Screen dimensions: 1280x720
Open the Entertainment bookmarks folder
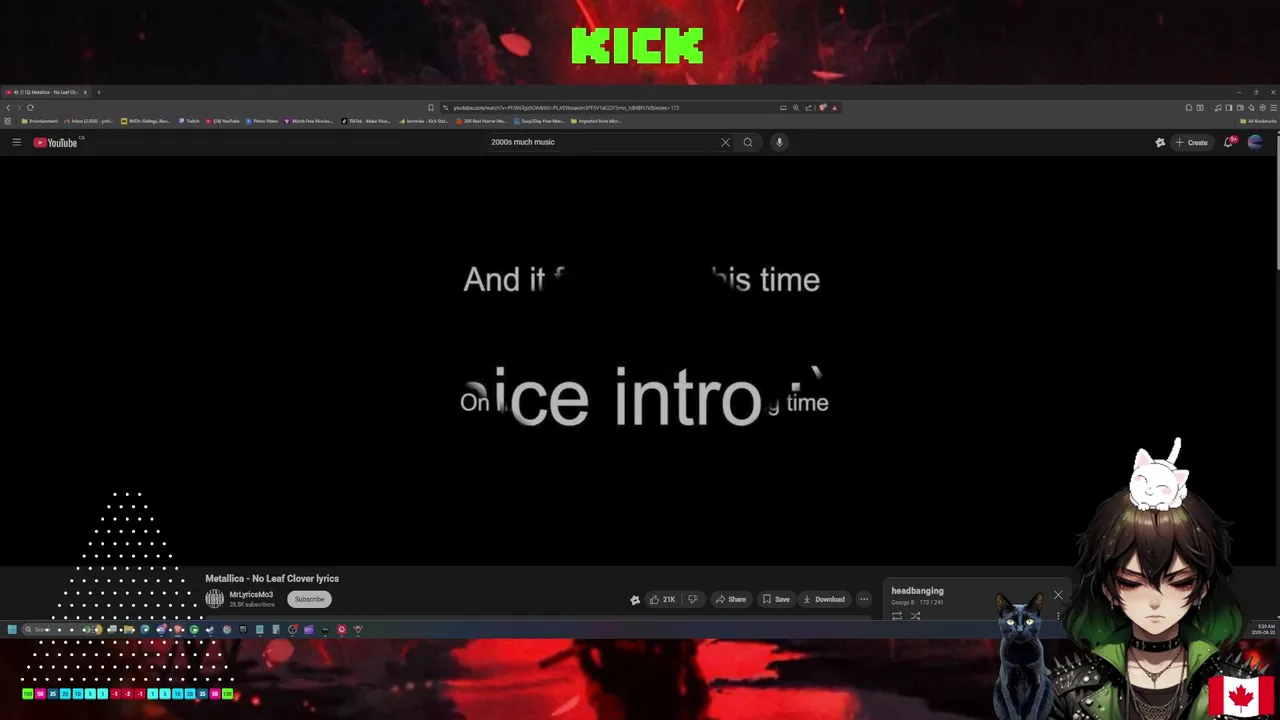[40, 121]
